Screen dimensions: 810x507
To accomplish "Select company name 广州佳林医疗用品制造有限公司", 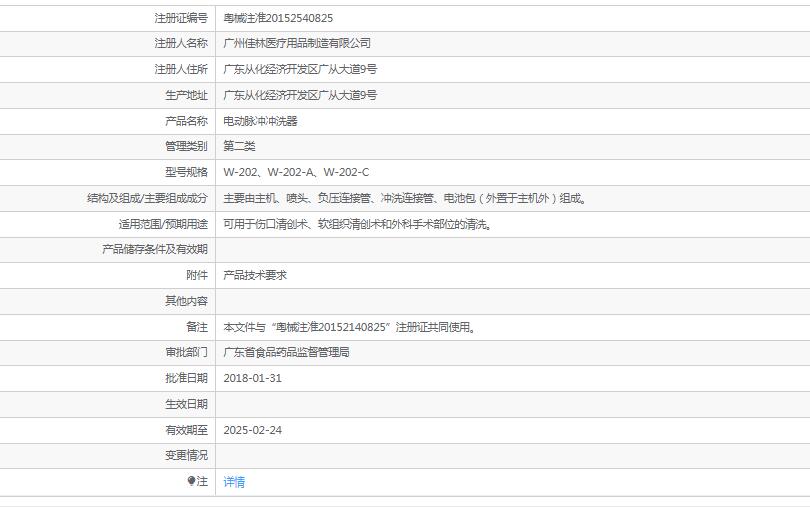I will [x=297, y=43].
